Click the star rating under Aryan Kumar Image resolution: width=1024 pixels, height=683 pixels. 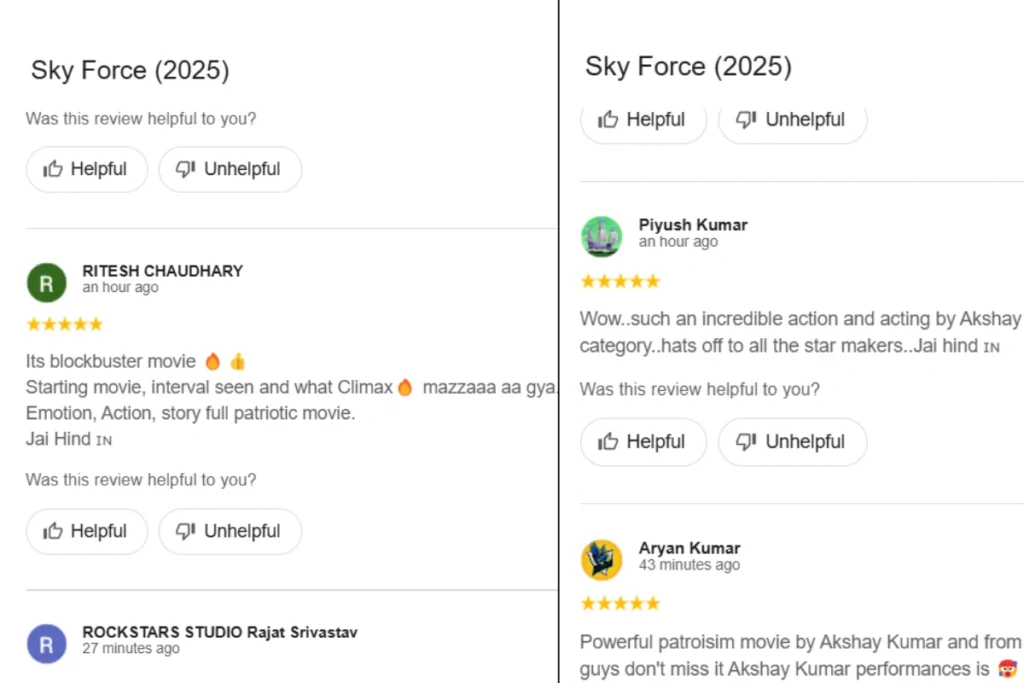coord(620,603)
